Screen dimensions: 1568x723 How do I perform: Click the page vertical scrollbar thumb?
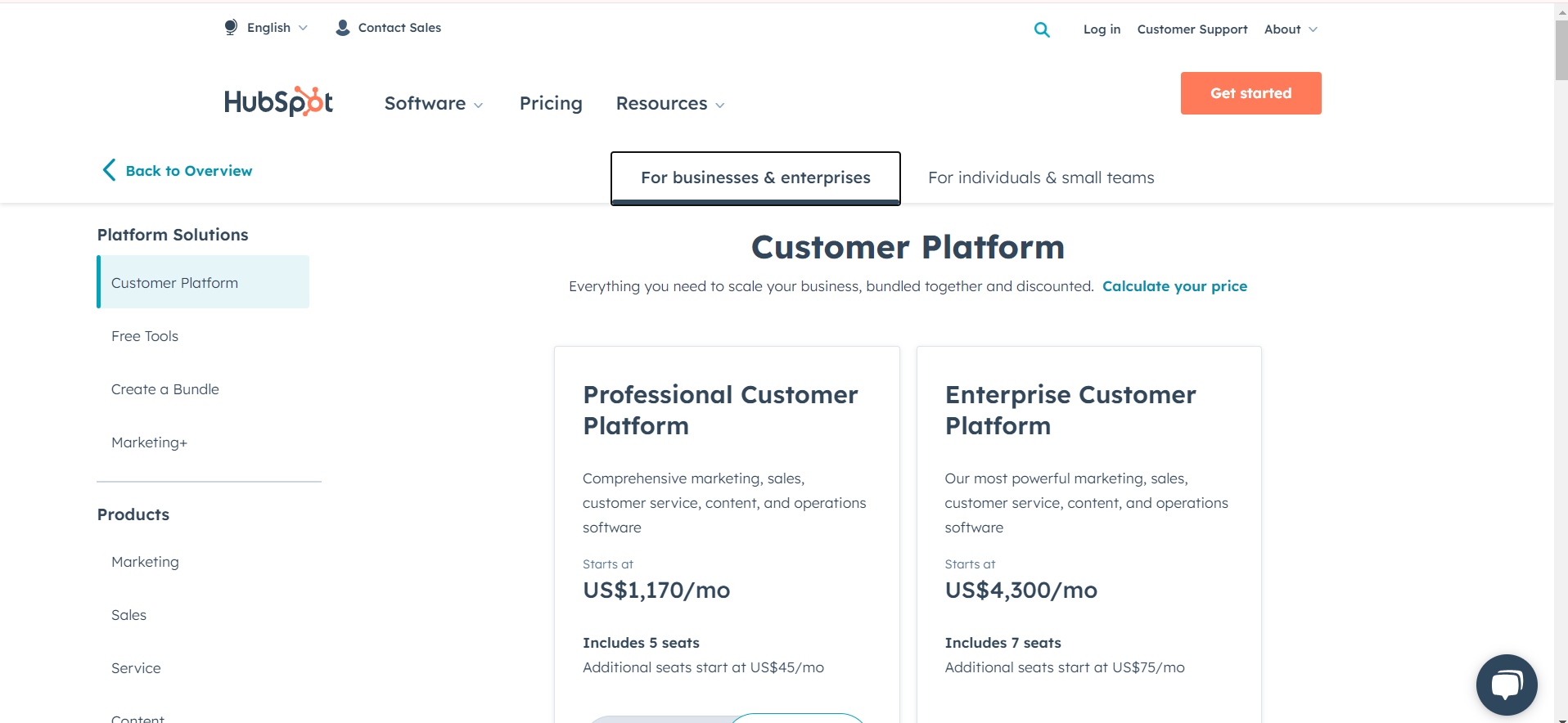(x=1561, y=49)
